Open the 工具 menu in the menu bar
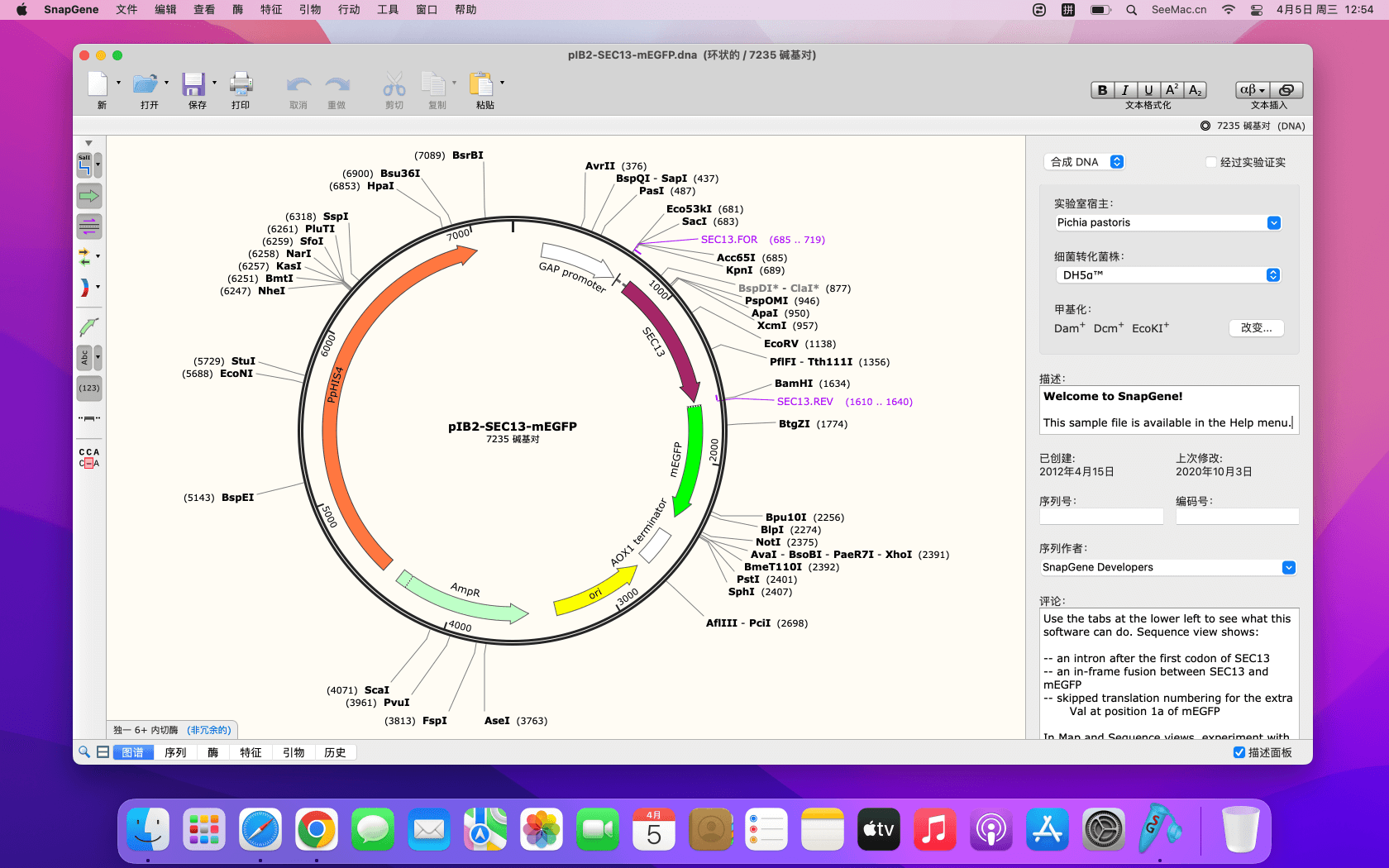 pyautogui.click(x=388, y=10)
